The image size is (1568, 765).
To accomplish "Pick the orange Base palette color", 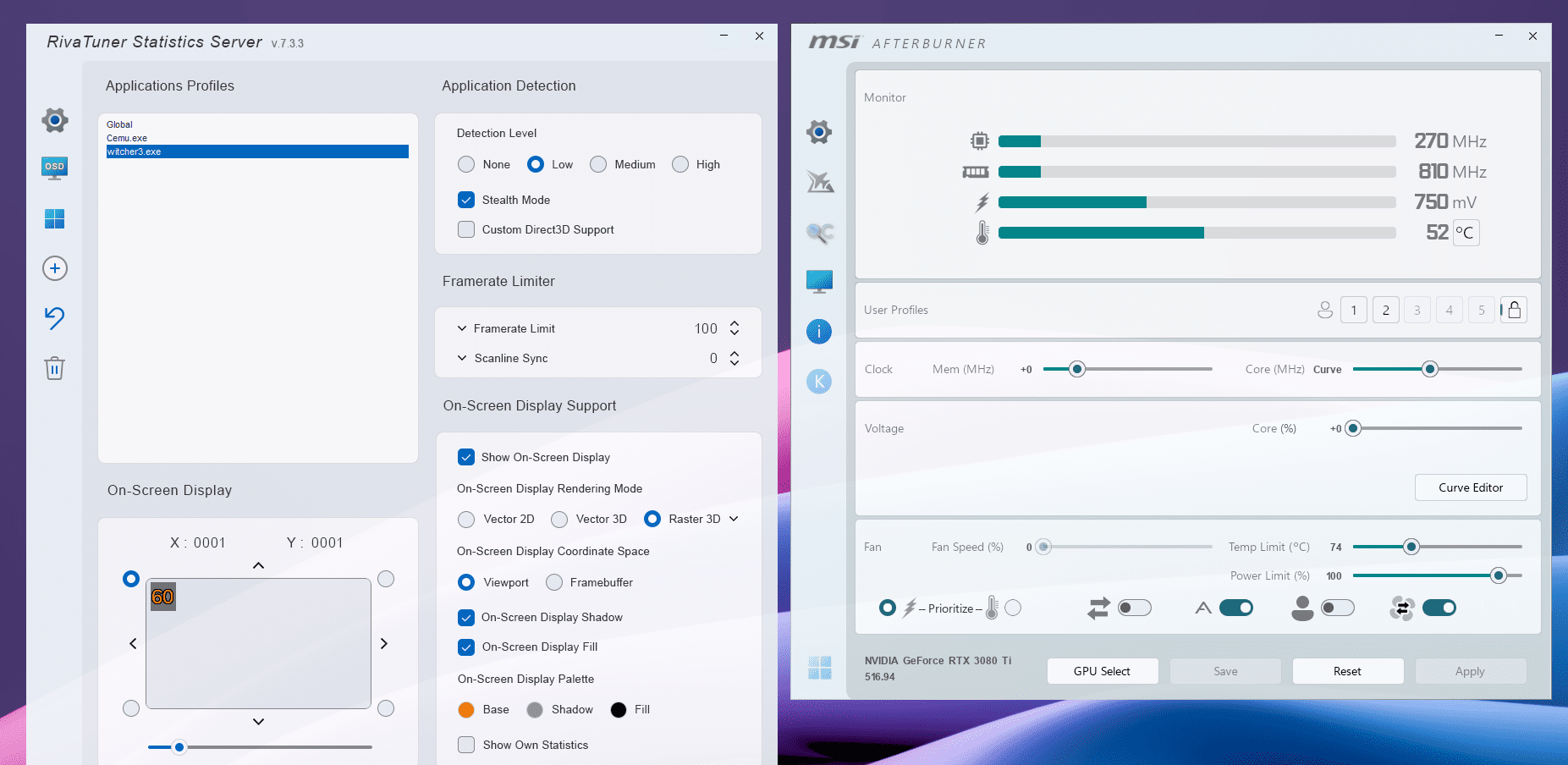I will pyautogui.click(x=466, y=709).
